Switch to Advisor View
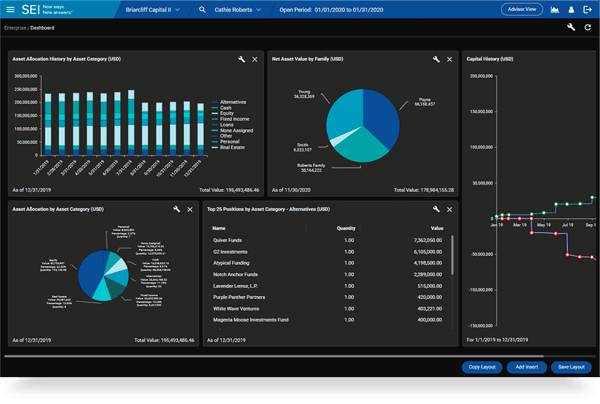Viewport: 600px width, 404px height. 522,9
